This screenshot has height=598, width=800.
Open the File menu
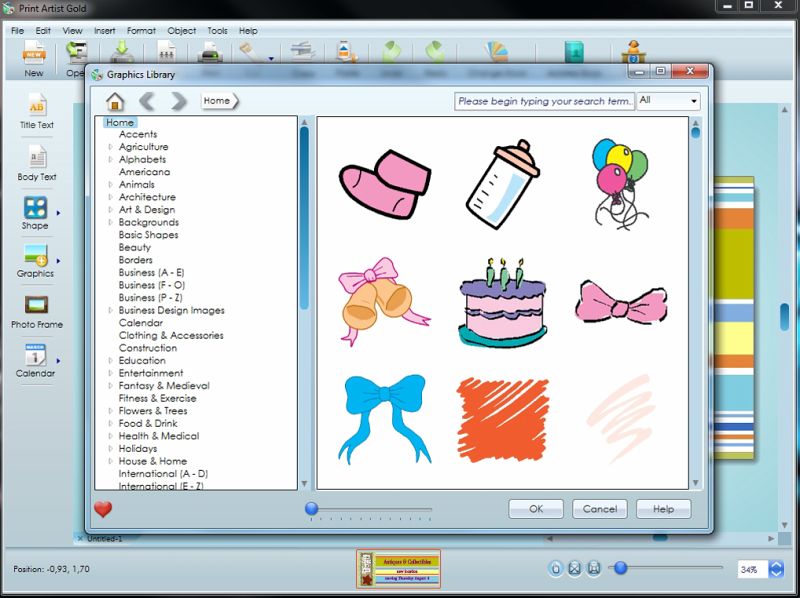coord(17,31)
